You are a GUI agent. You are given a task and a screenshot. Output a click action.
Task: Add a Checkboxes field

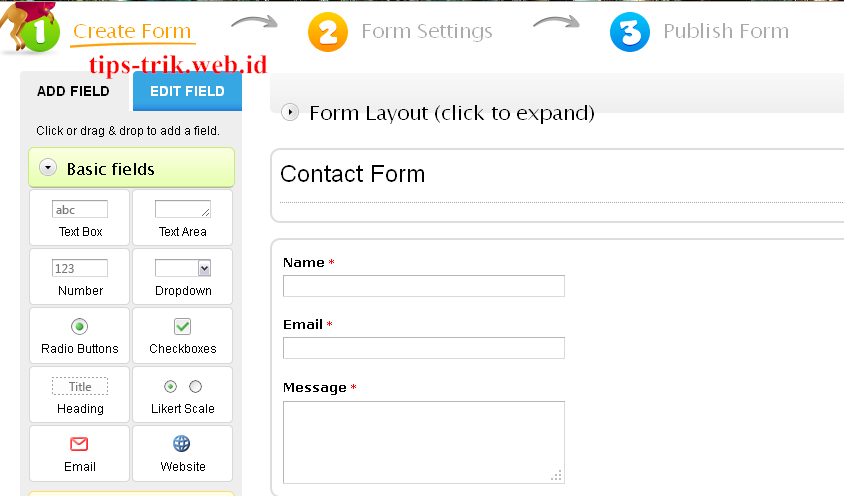(x=182, y=336)
